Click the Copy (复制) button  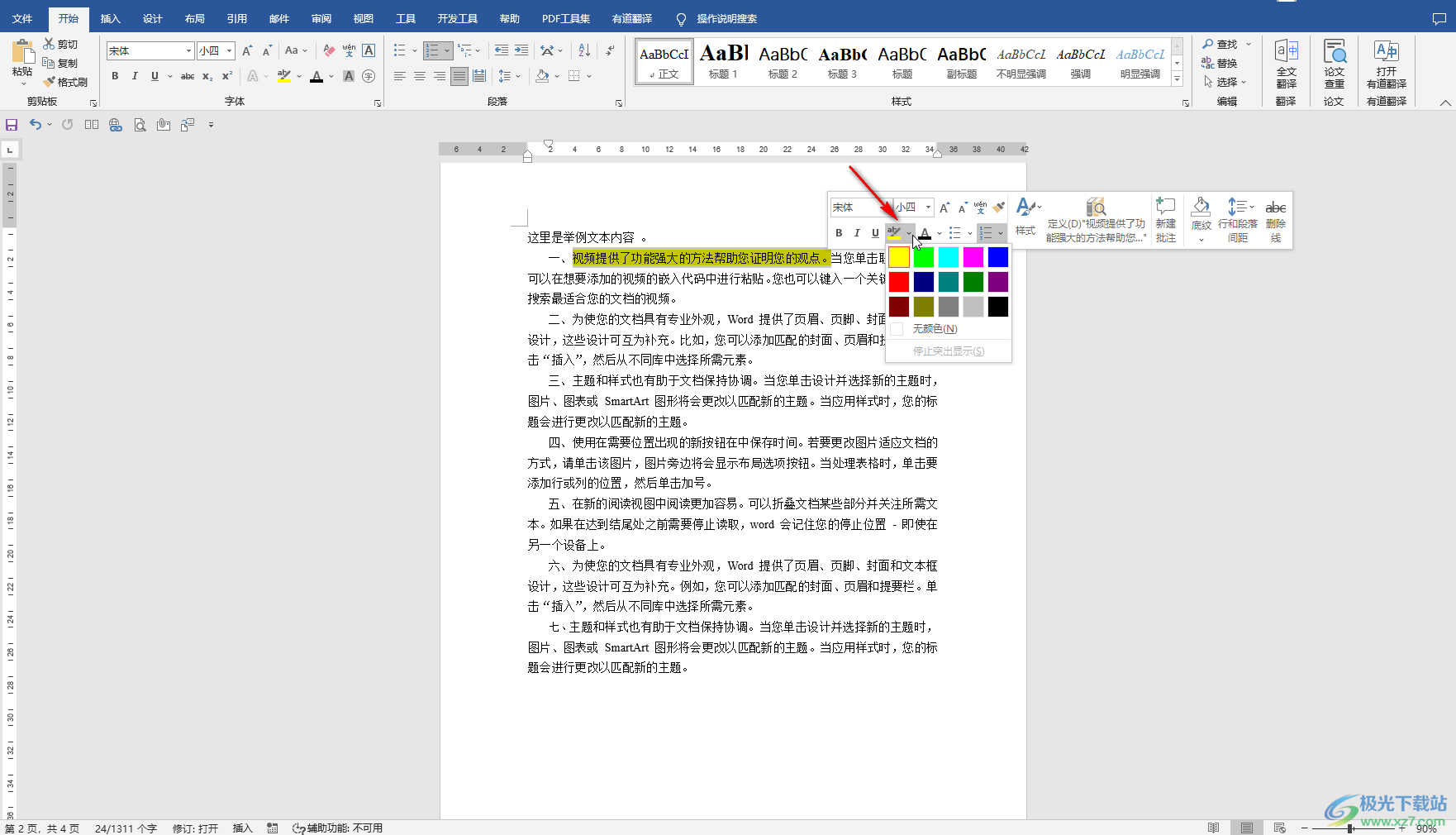[60, 63]
